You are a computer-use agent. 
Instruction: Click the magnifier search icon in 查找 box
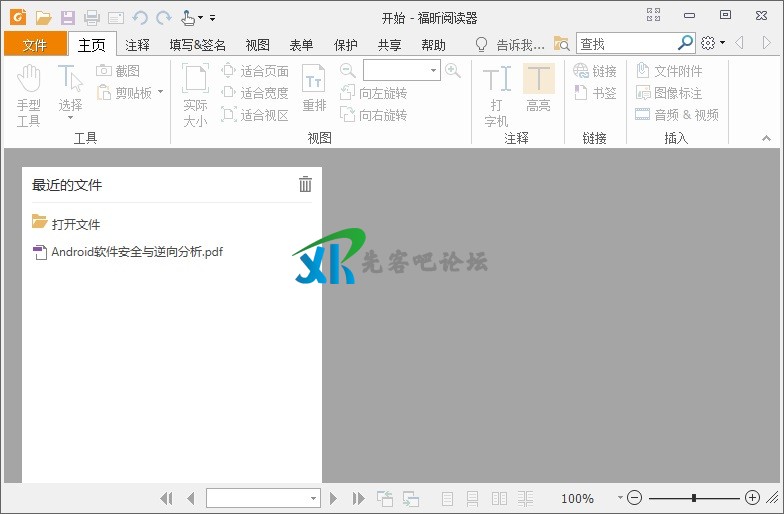[685, 43]
